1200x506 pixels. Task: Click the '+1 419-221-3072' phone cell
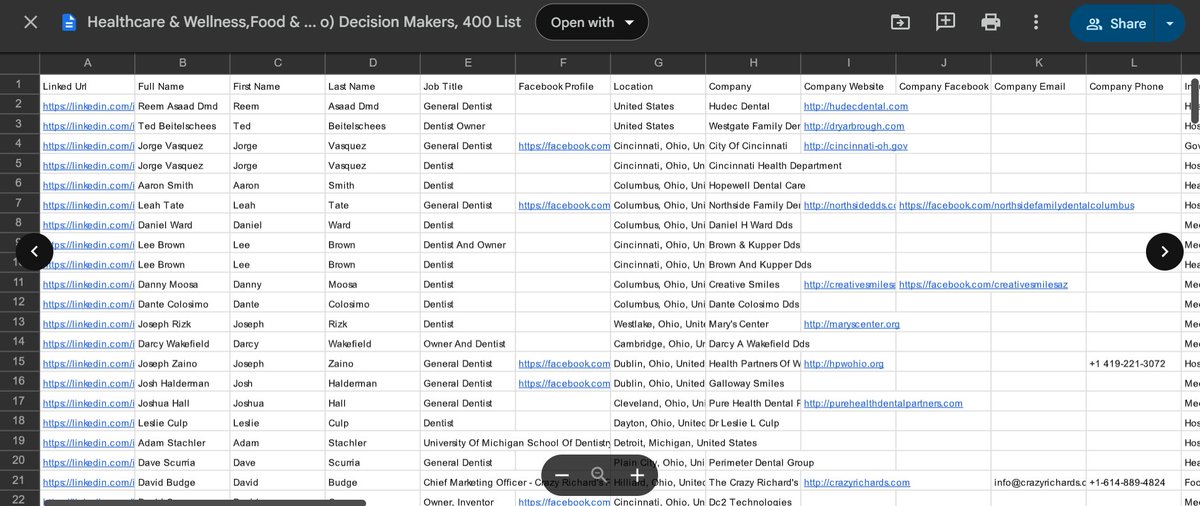coord(1133,364)
